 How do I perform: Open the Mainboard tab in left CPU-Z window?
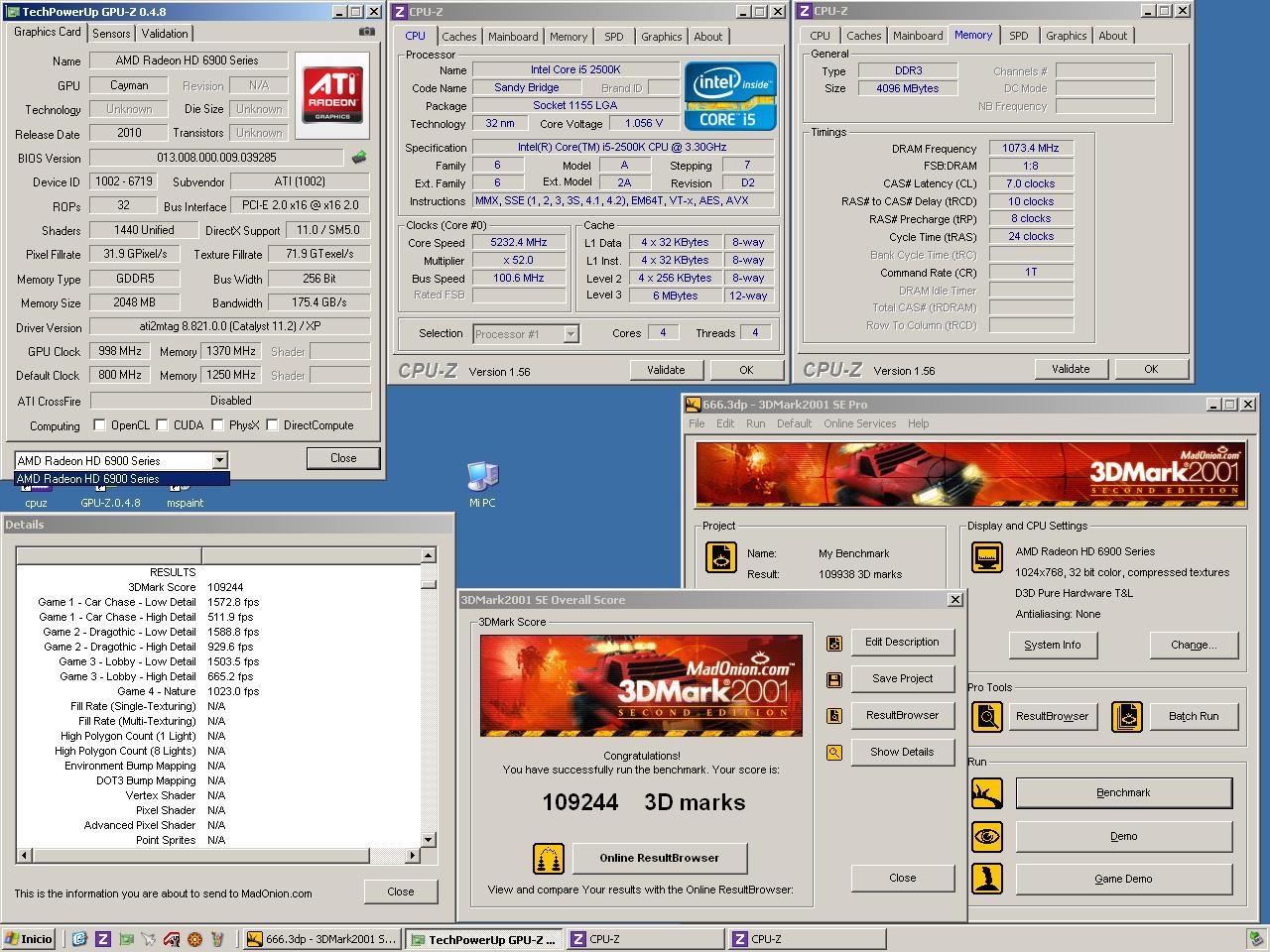tap(513, 37)
